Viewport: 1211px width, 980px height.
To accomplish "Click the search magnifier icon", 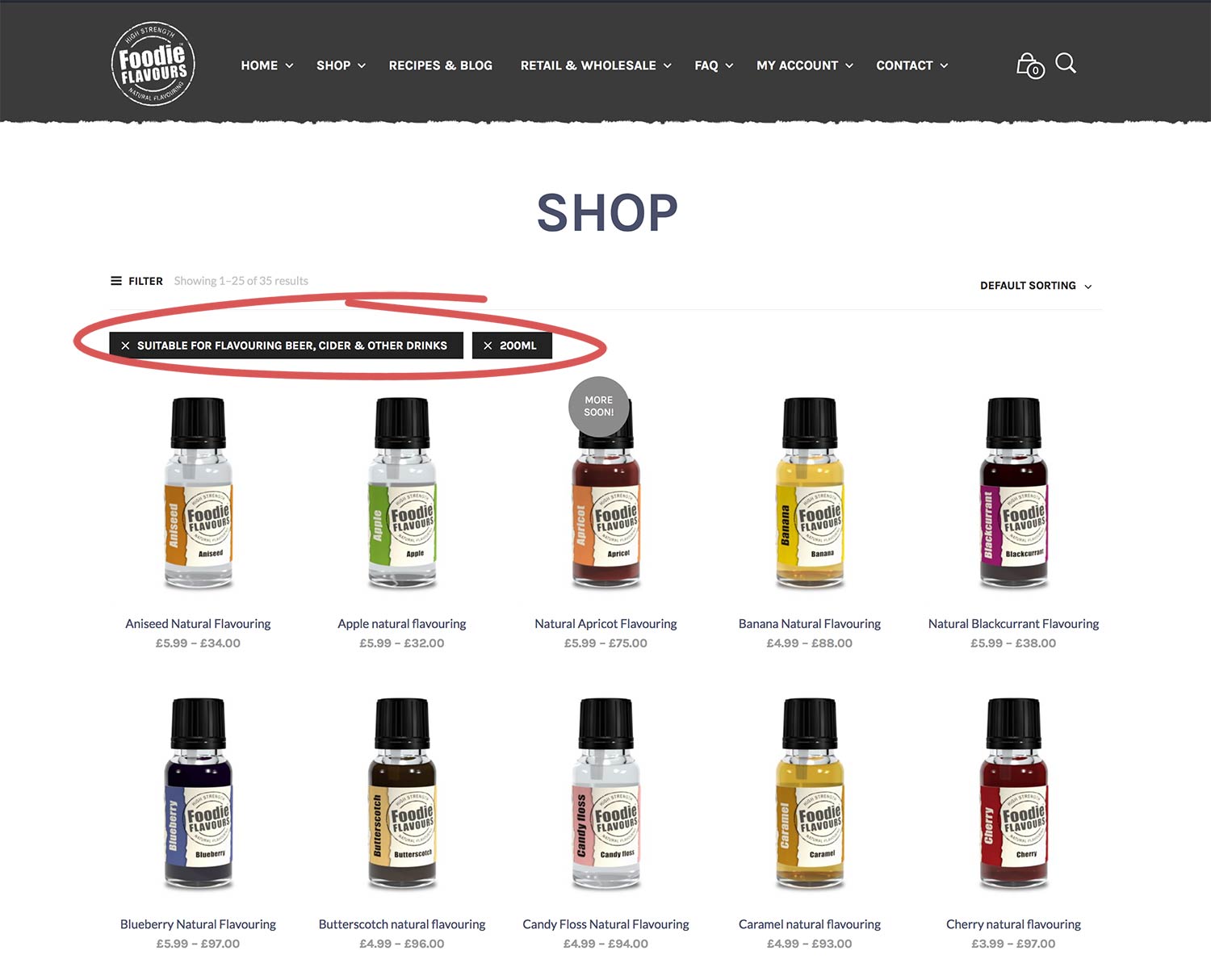I will [1066, 63].
